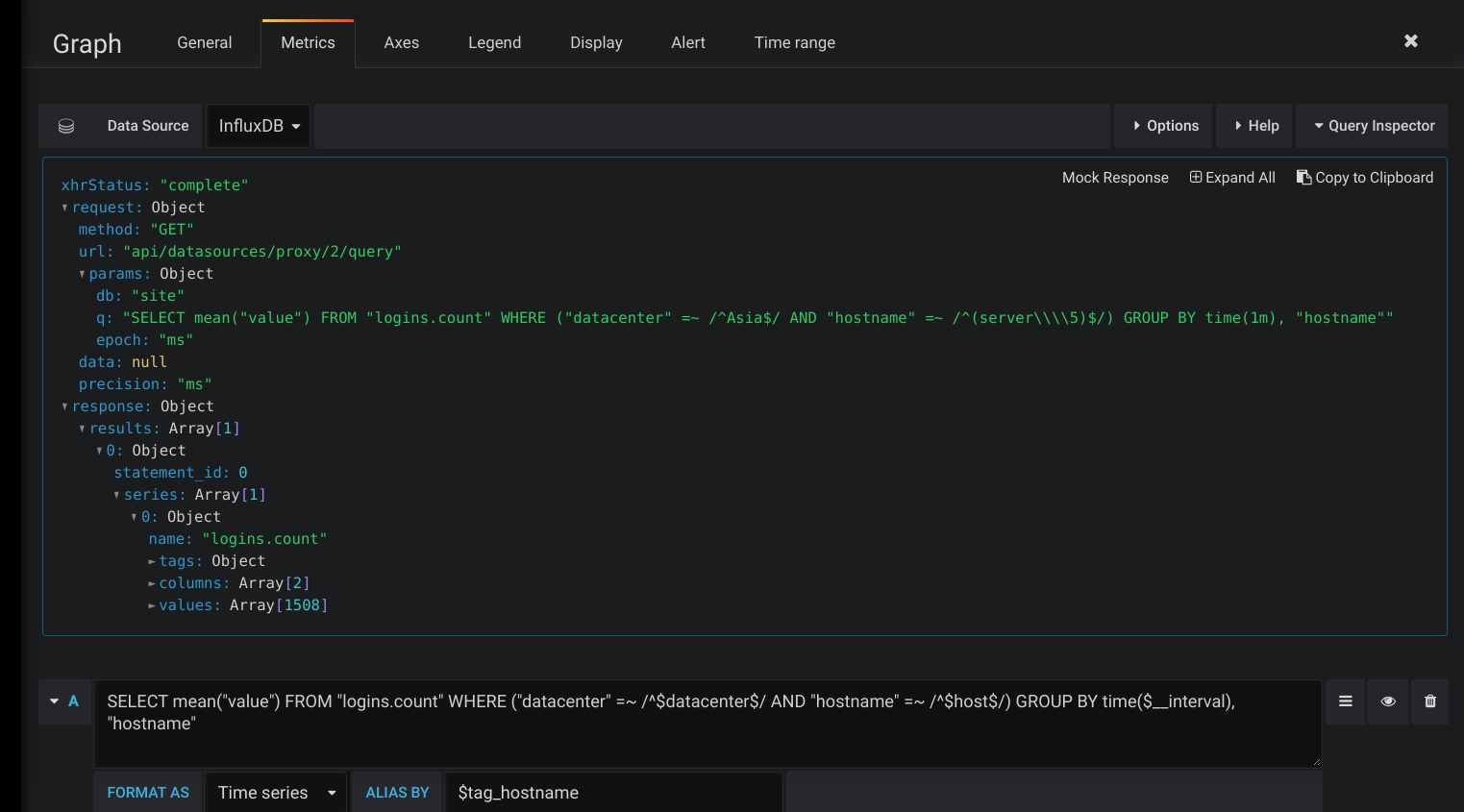The height and width of the screenshot is (812, 1464).
Task: Delete query A using the trash icon
Action: [1429, 701]
